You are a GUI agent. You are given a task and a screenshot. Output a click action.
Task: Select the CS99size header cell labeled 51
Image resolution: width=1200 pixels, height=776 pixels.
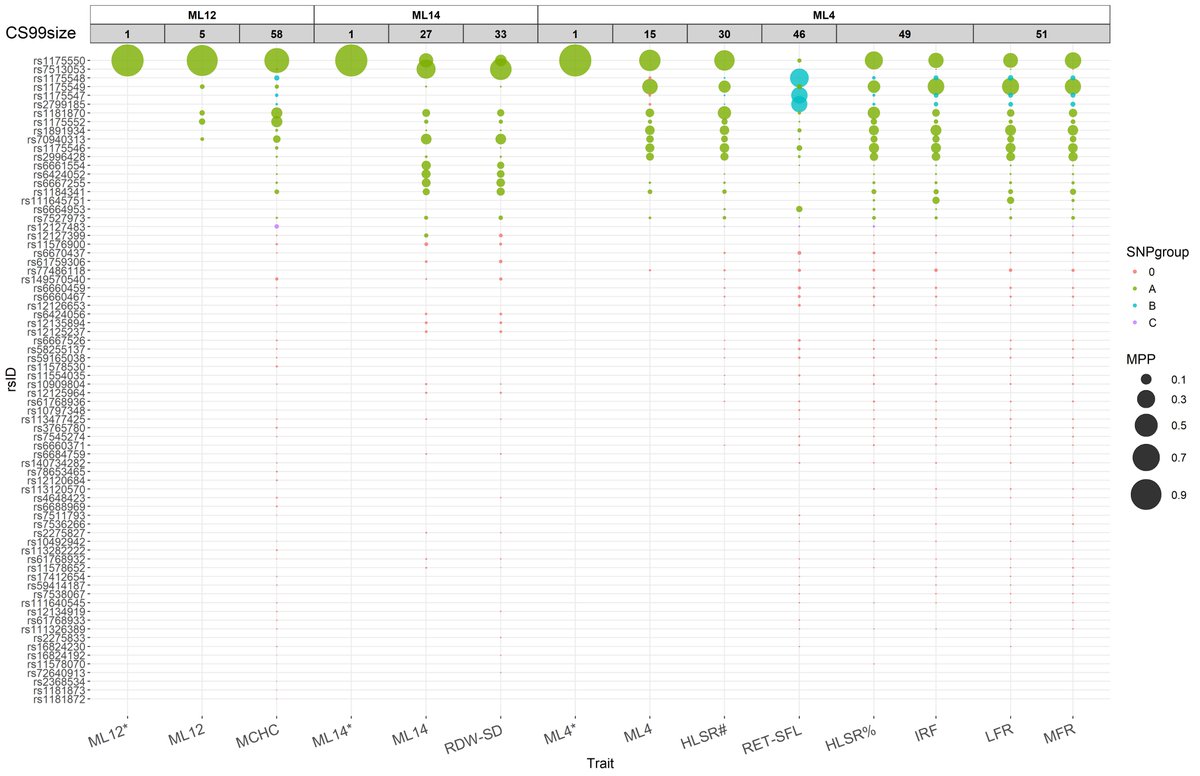pyautogui.click(x=1041, y=33)
